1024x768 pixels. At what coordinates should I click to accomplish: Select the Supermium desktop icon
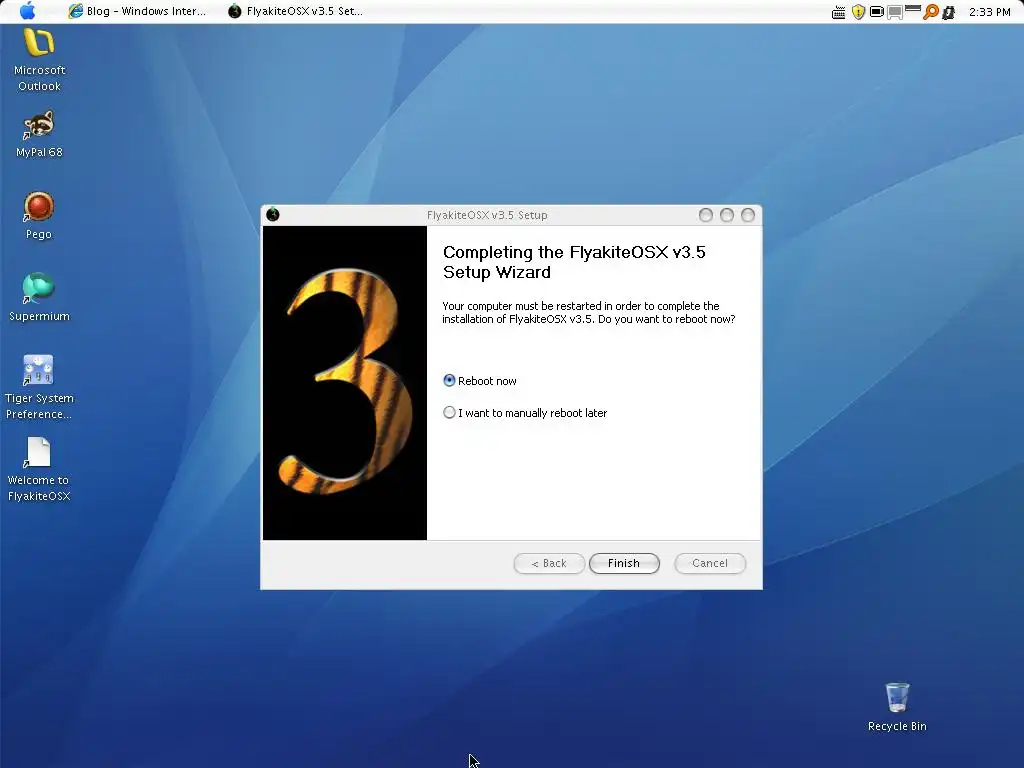(x=39, y=298)
